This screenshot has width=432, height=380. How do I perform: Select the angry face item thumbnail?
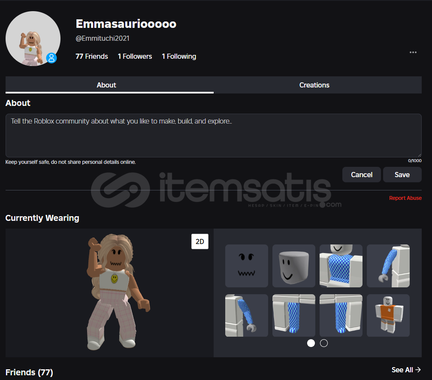247,266
